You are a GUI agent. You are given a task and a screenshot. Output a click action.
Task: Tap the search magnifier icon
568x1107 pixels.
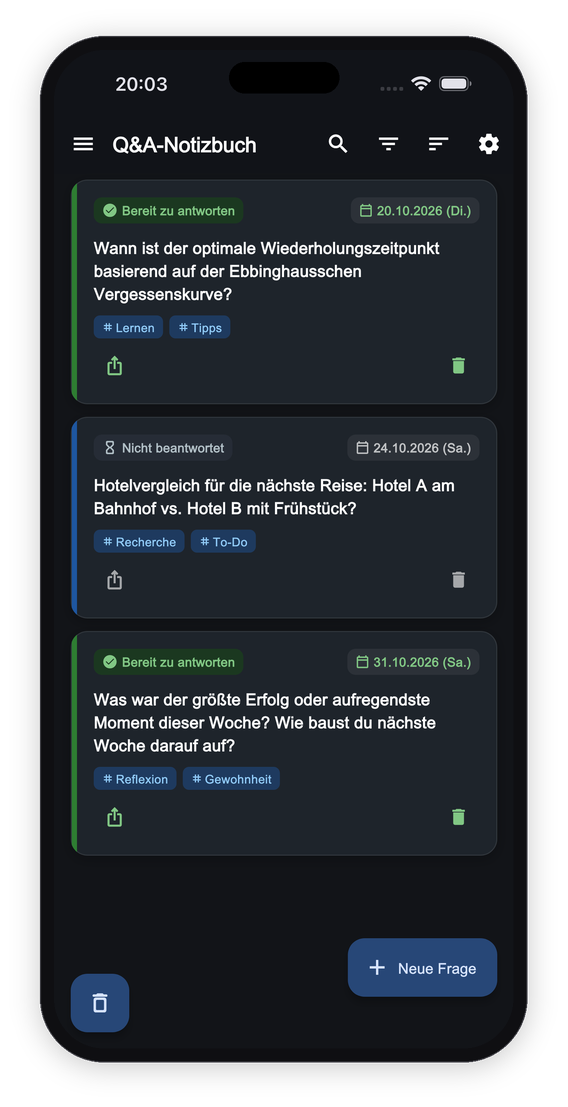pyautogui.click(x=338, y=144)
